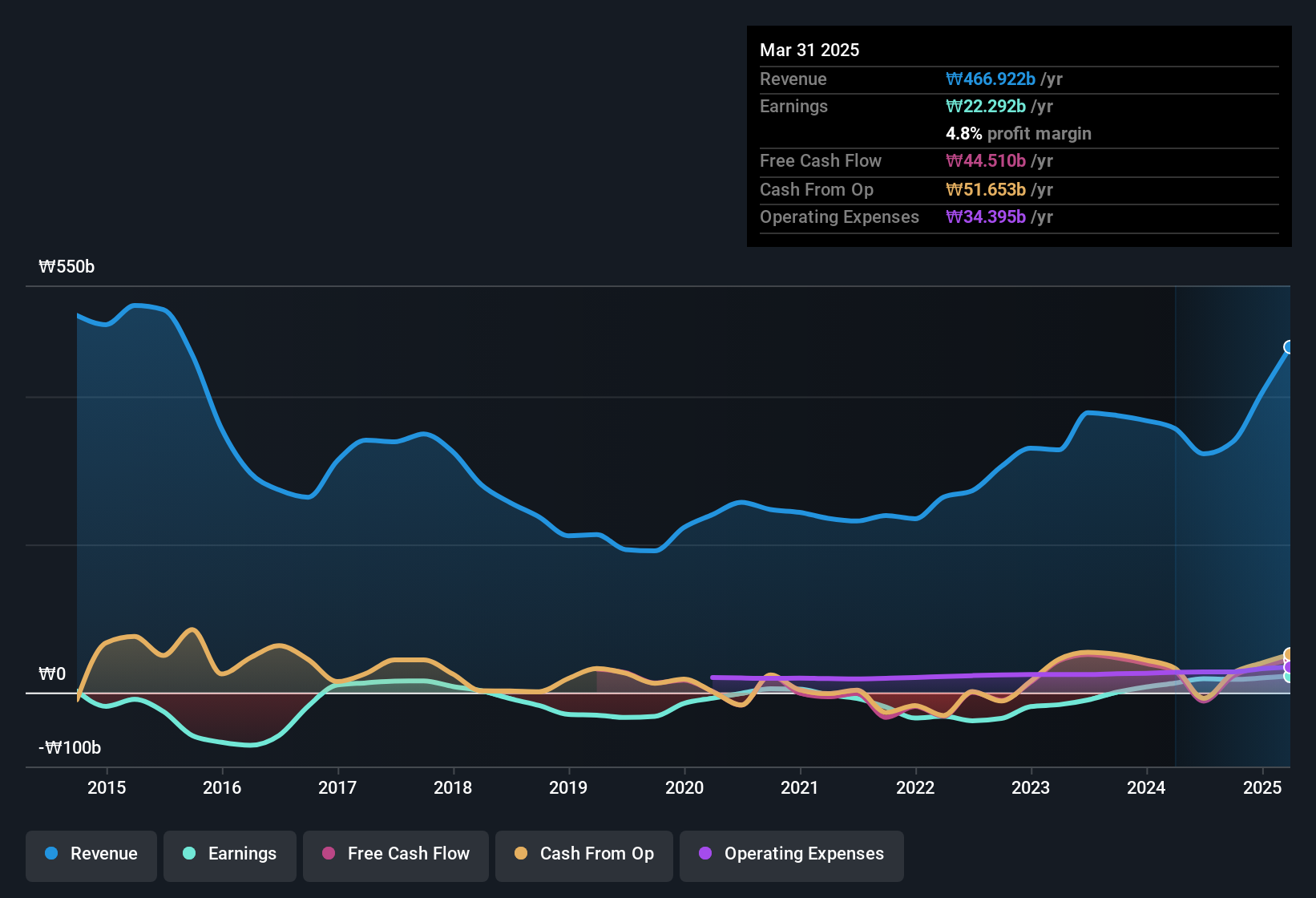Toggle the Revenue series visibility
This screenshot has width=1316, height=898.
(91, 854)
